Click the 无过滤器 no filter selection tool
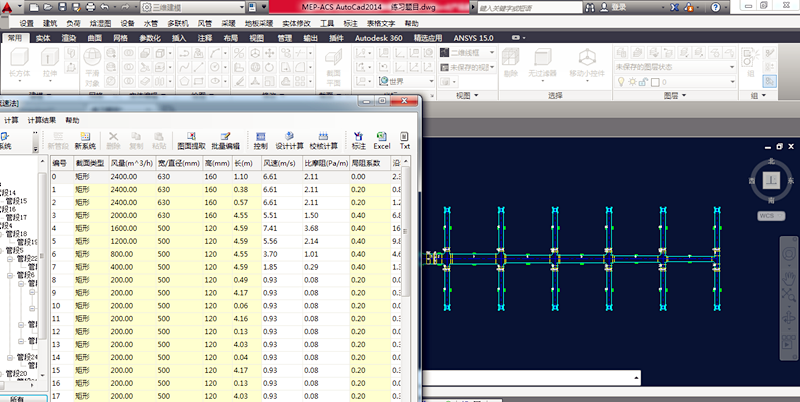 [542, 63]
